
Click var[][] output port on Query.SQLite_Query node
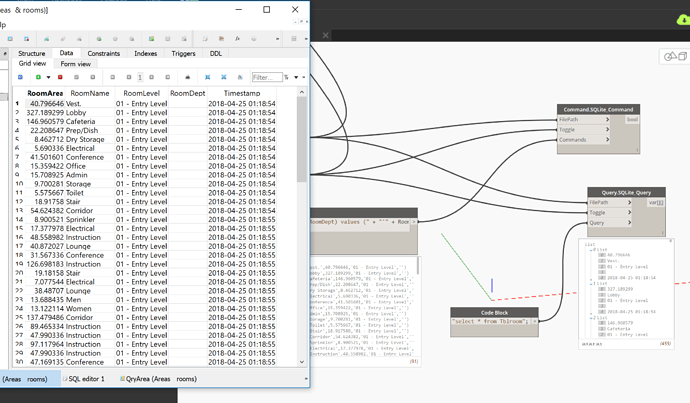(x=656, y=202)
